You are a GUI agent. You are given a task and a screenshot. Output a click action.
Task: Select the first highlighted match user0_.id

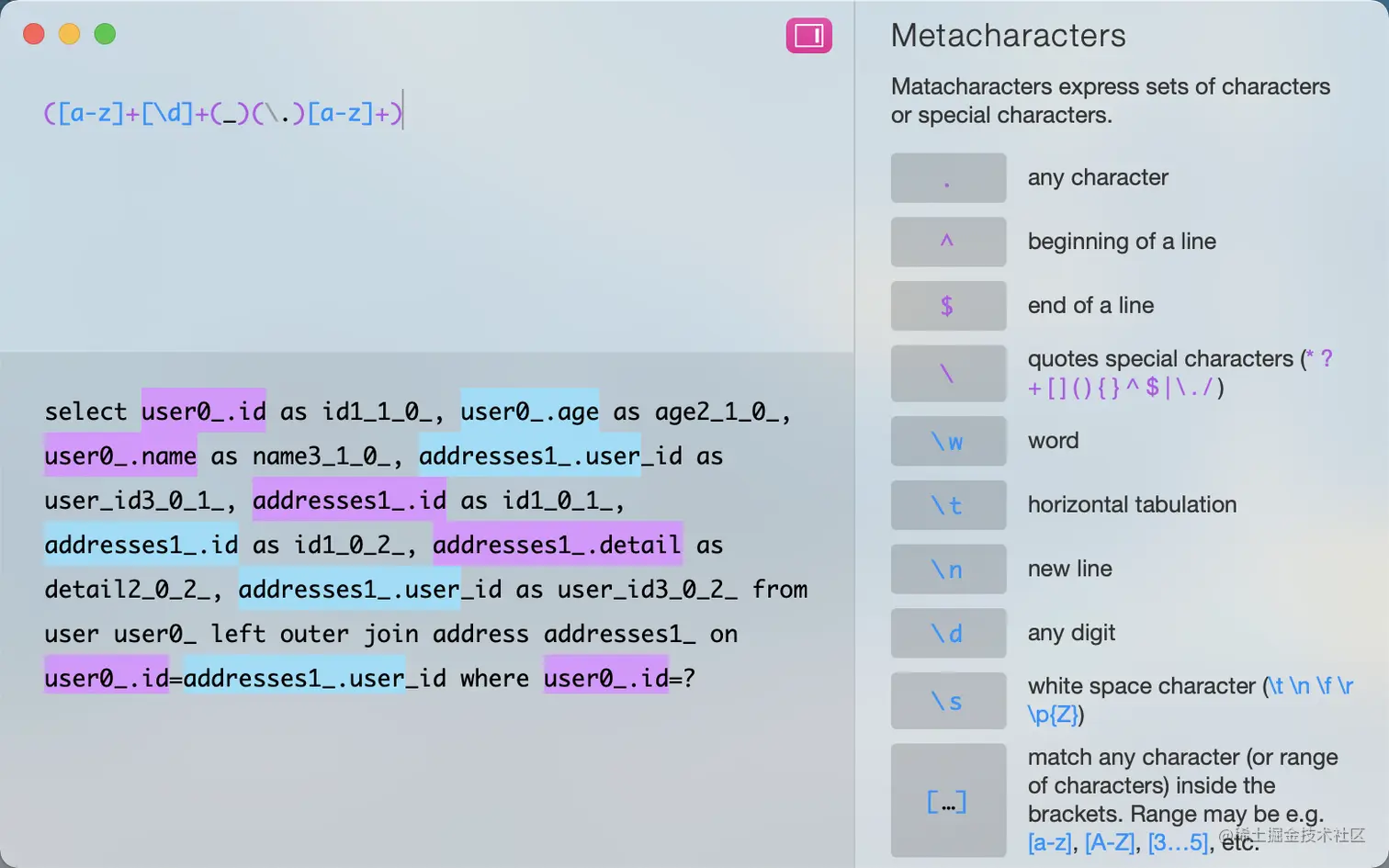(x=203, y=411)
